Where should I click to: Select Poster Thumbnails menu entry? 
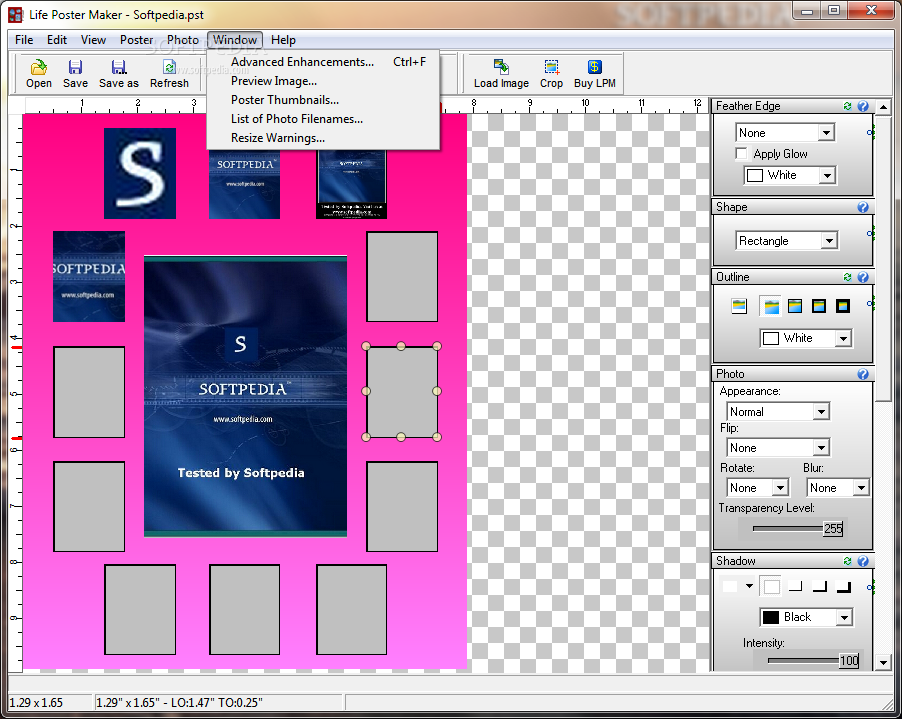(285, 100)
